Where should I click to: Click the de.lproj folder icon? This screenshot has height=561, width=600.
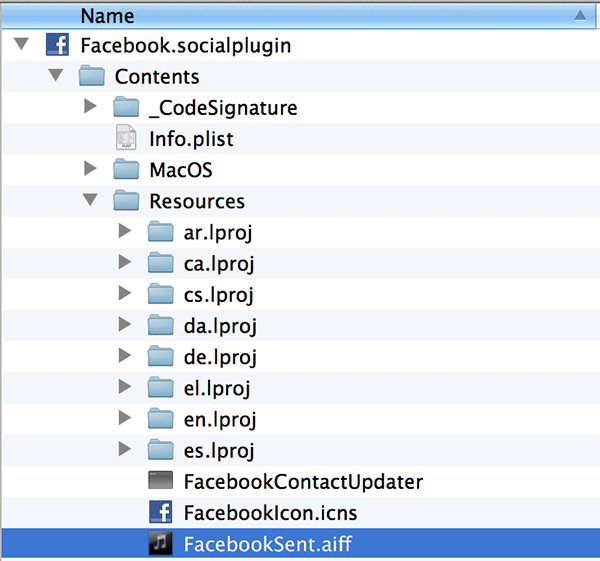pyautogui.click(x=161, y=356)
